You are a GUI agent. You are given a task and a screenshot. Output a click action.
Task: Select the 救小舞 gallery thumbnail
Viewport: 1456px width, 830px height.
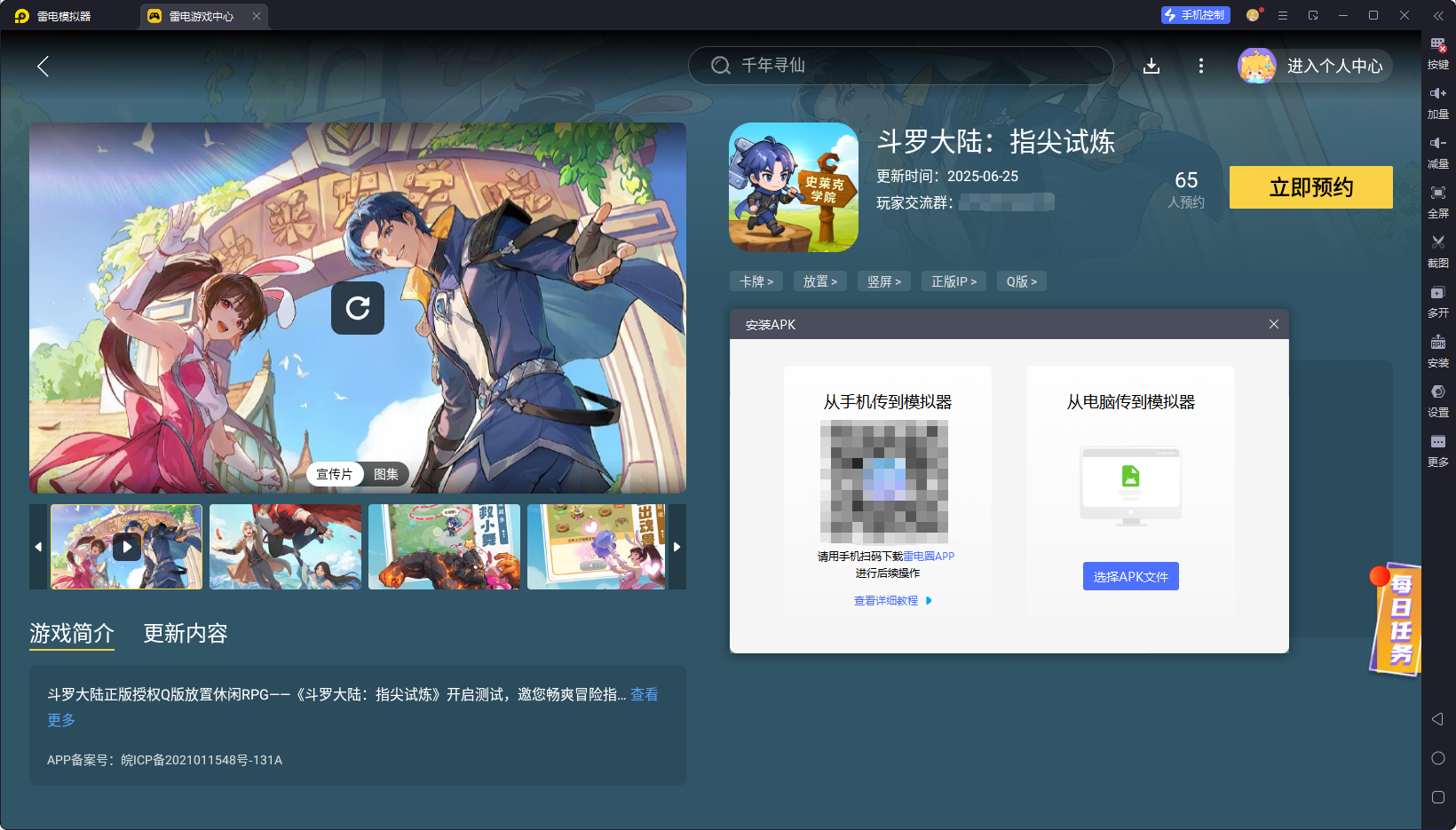[x=445, y=547]
